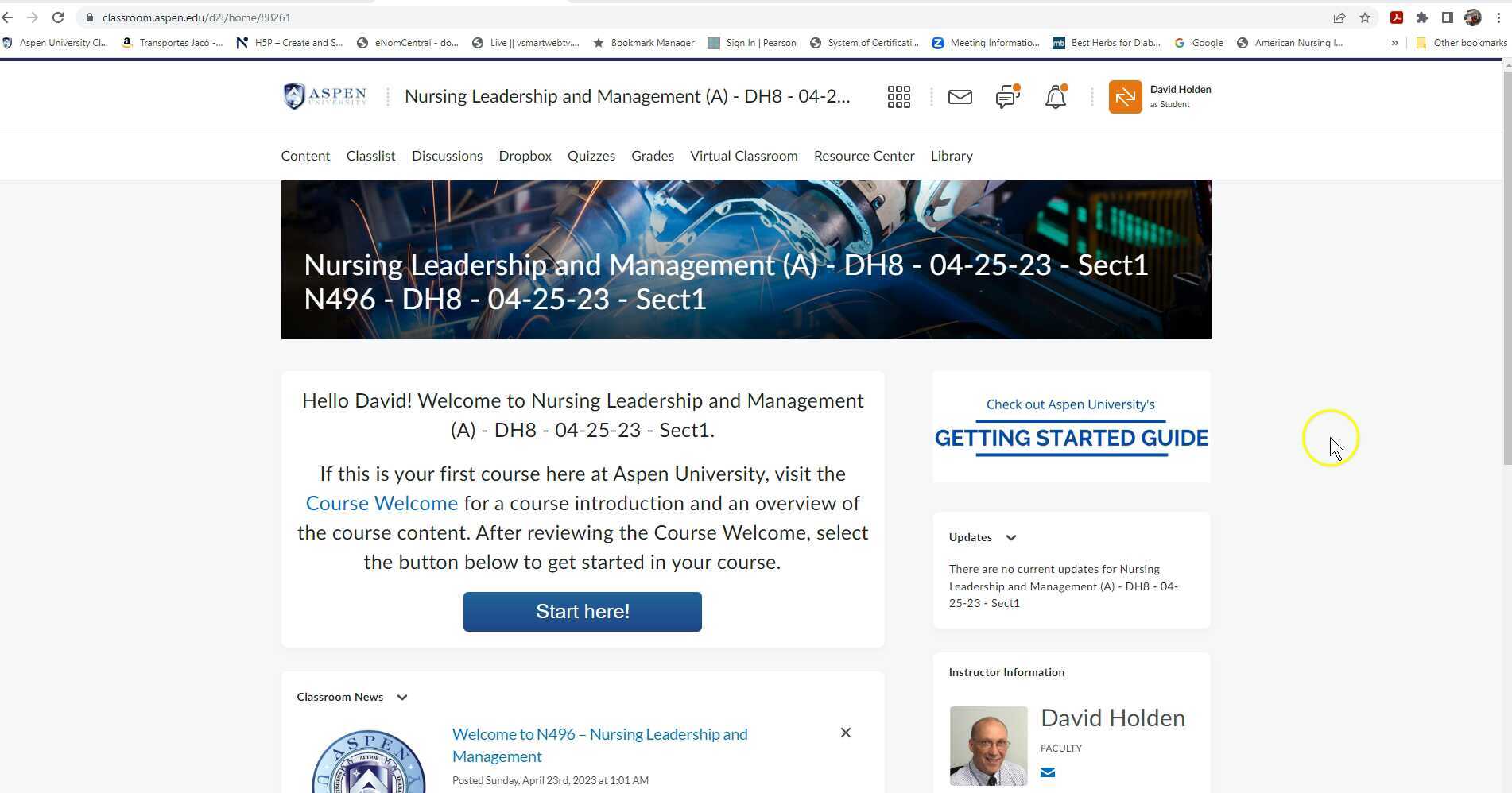1512x793 pixels.
Task: Reload the page in the browser
Action: pos(58,17)
